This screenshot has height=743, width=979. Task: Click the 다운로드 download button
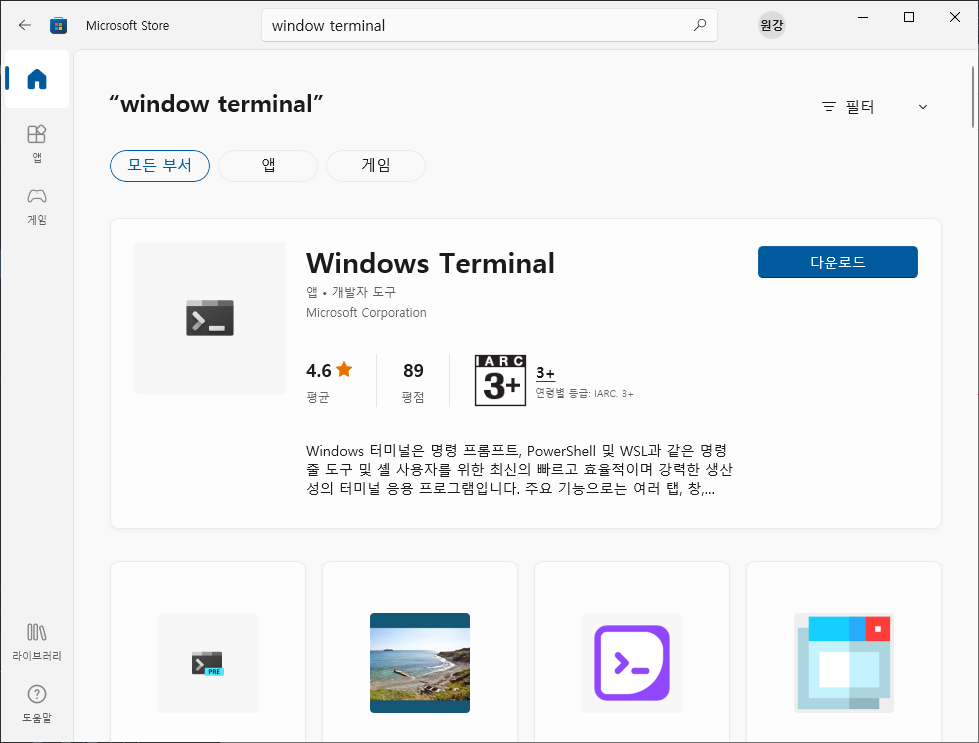coord(837,262)
